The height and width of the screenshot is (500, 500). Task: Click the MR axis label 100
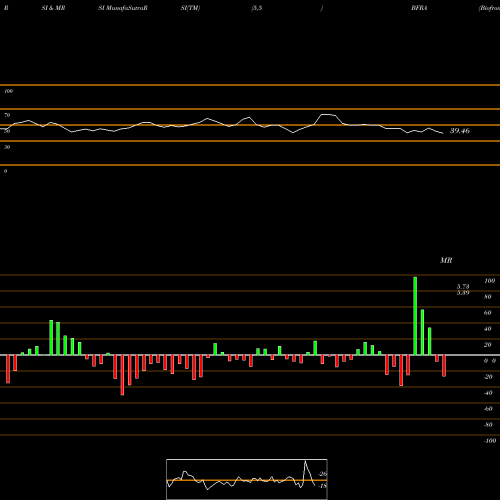click(489, 281)
